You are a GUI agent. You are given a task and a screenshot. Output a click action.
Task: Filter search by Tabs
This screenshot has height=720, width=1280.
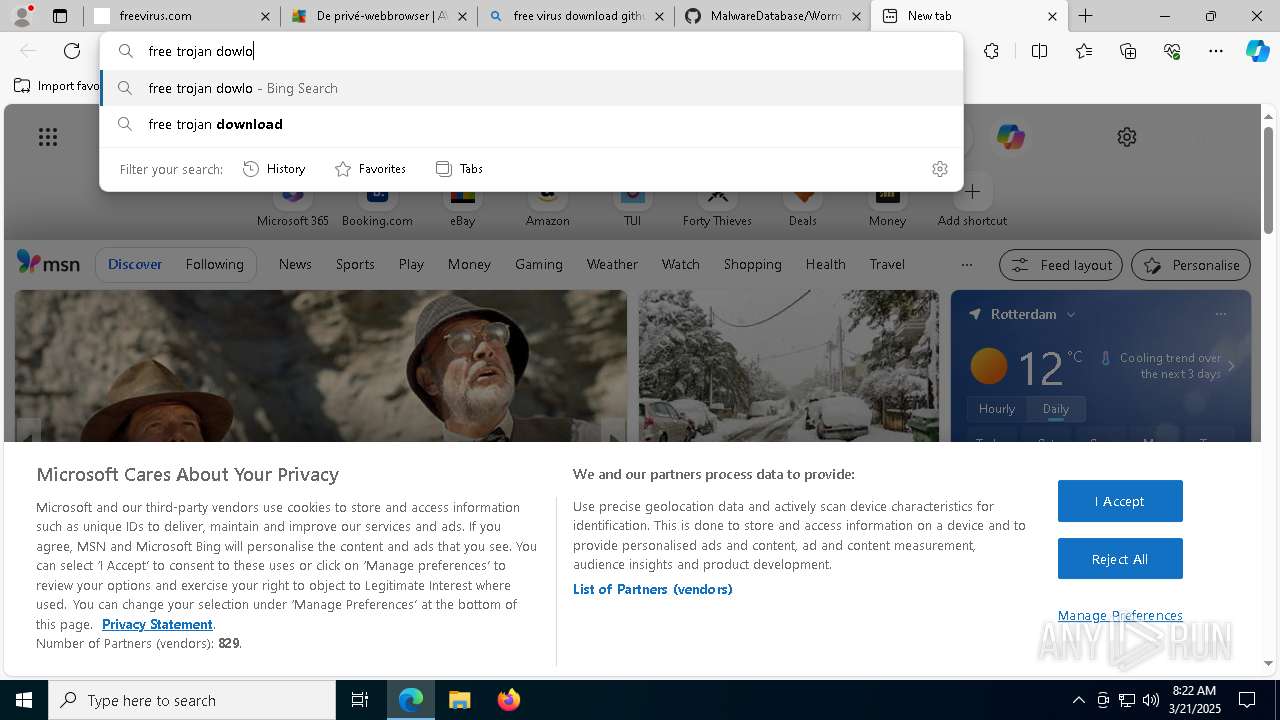click(x=459, y=169)
